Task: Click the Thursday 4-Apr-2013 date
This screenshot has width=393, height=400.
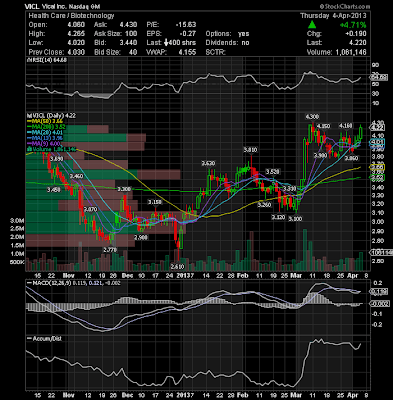Action: pyautogui.click(x=333, y=16)
